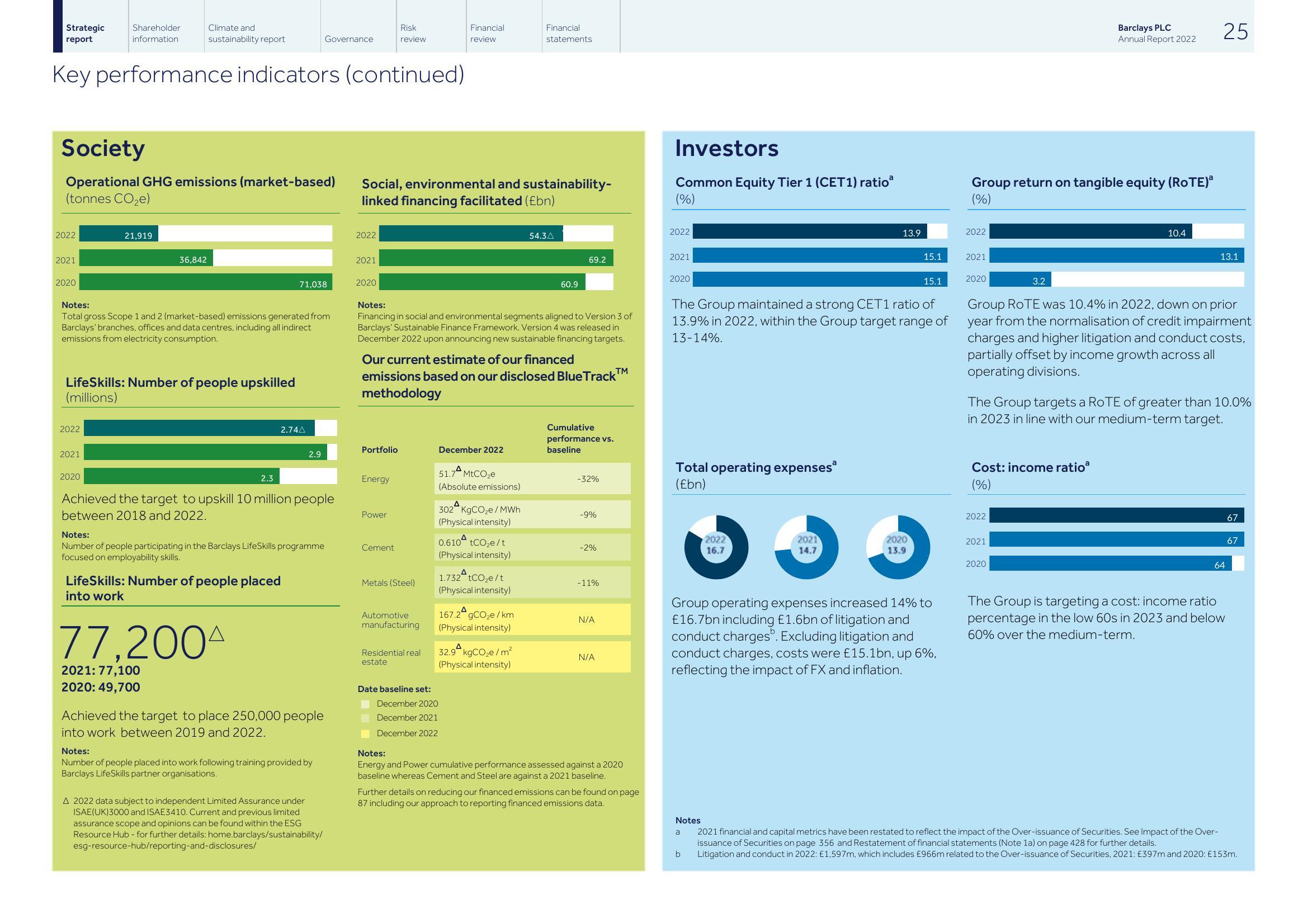This screenshot has width=1308, height=924.
Task: Click the 77,200 people placed figure
Action: pos(142,642)
